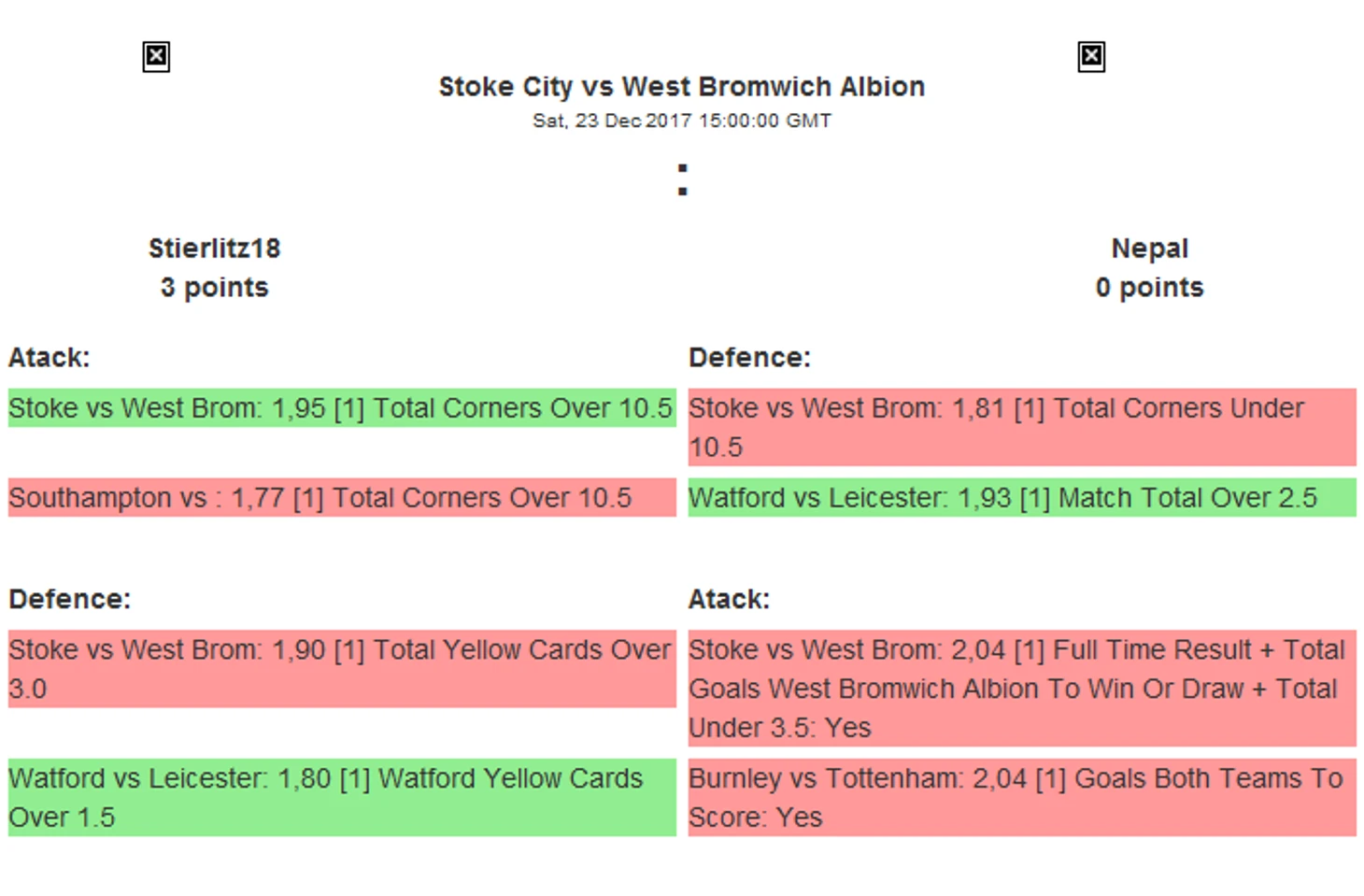The image size is (1364, 896).
Task: Click the 0 points score label
Action: click(1149, 288)
